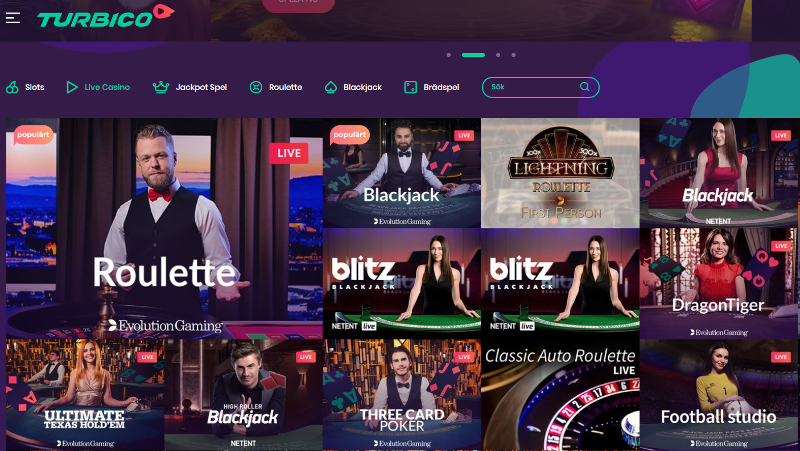Open the large Evolution Gaming Roulette game
The height and width of the screenshot is (451, 800).
pyautogui.click(x=164, y=229)
